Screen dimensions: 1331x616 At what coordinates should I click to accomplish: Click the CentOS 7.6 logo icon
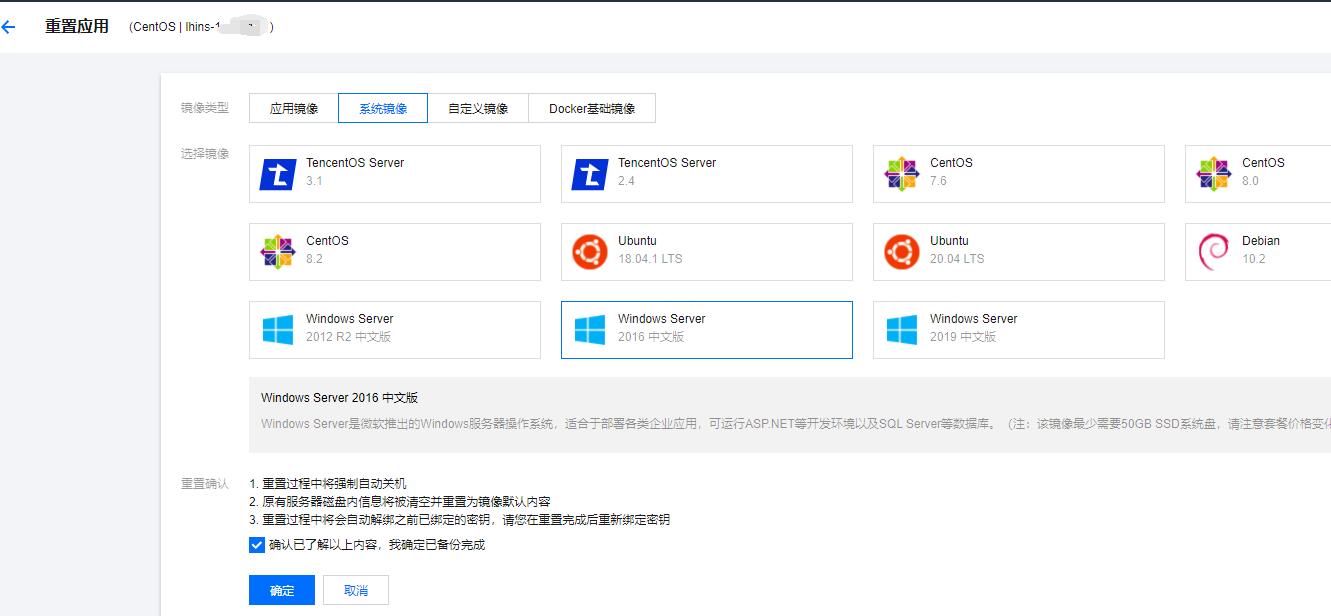tap(902, 174)
